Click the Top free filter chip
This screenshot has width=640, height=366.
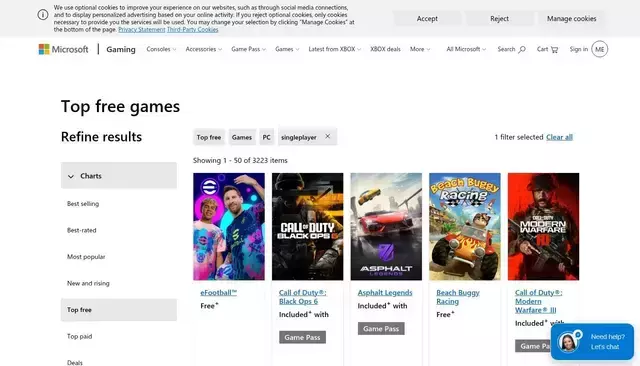[209, 137]
